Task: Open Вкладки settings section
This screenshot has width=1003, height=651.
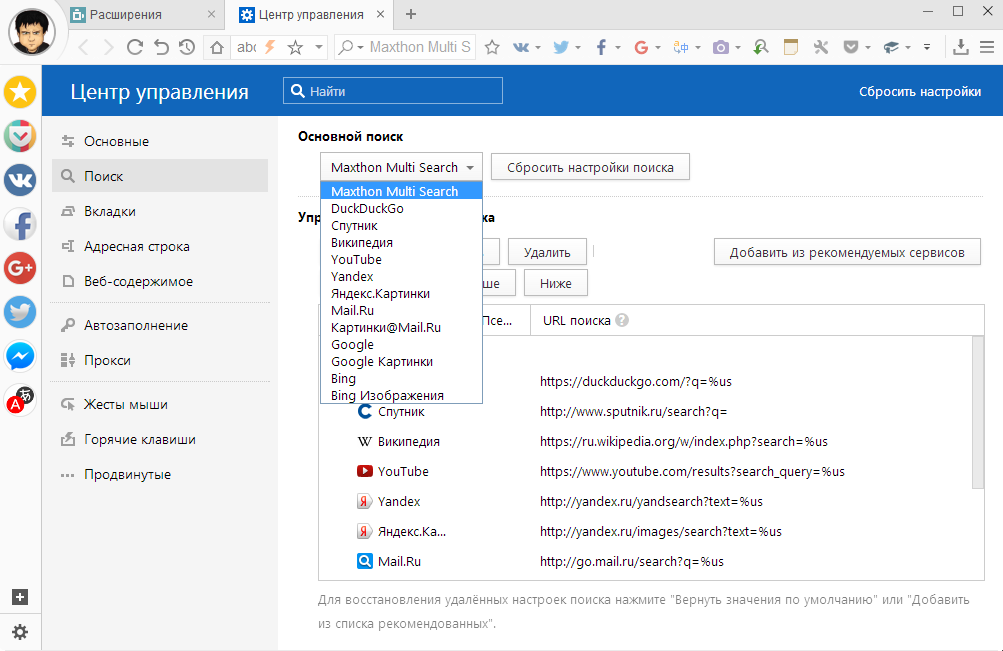Action: 160,211
